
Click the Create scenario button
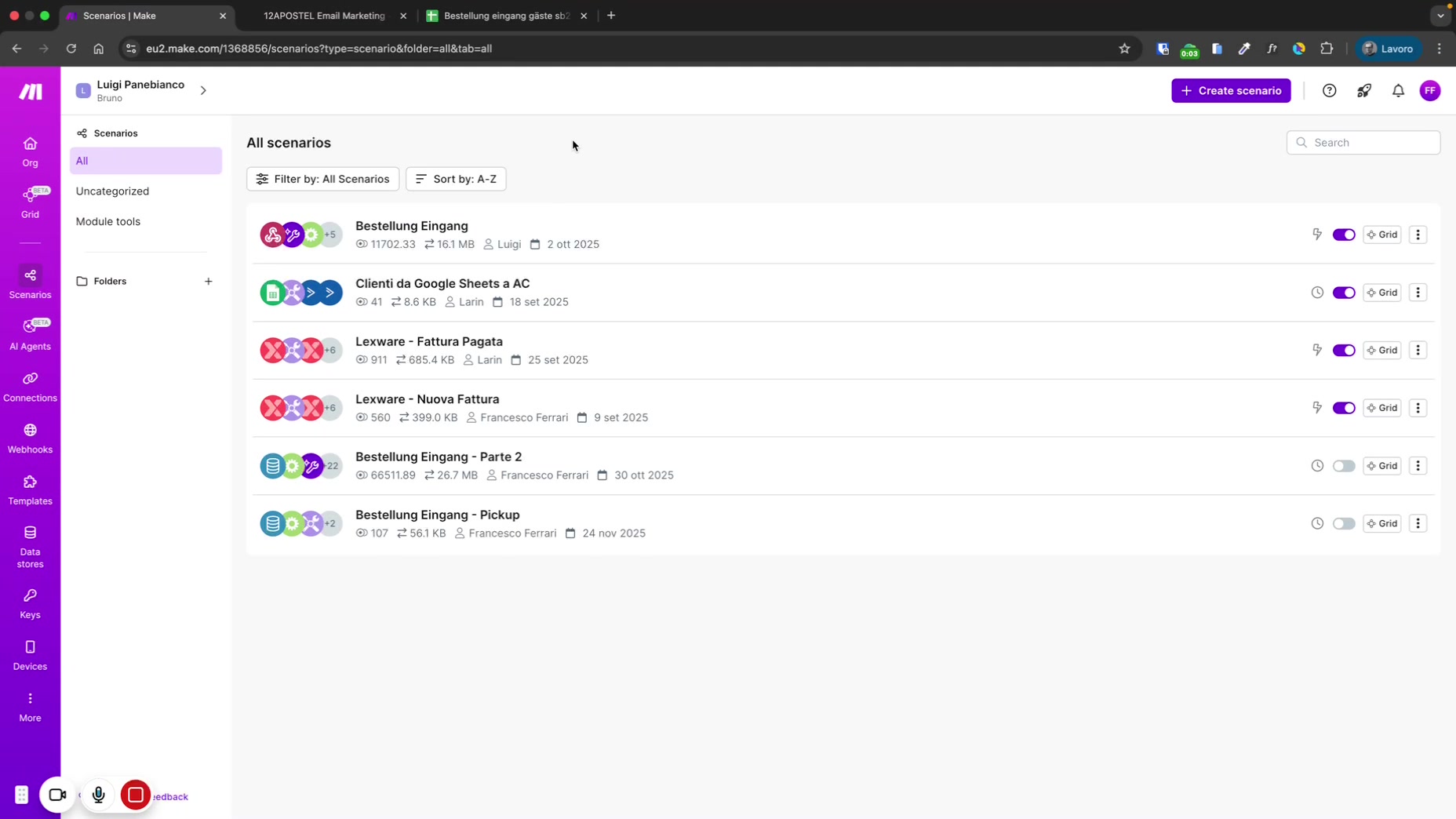pos(1230,91)
